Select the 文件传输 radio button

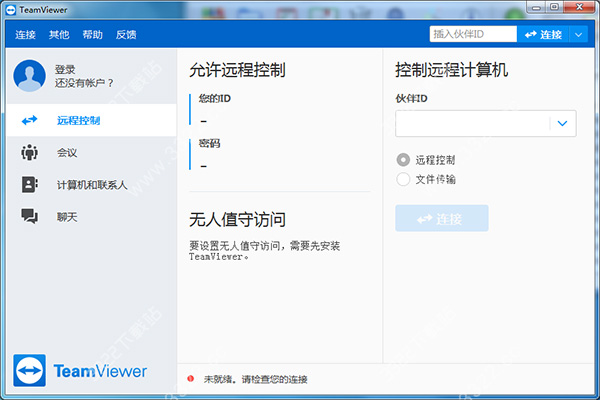click(403, 179)
